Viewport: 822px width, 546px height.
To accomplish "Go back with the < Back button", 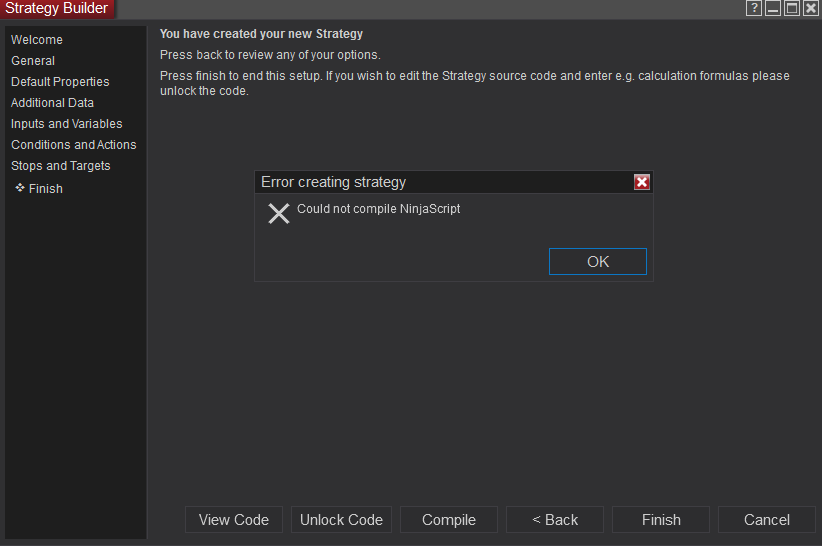I will click(x=555, y=519).
